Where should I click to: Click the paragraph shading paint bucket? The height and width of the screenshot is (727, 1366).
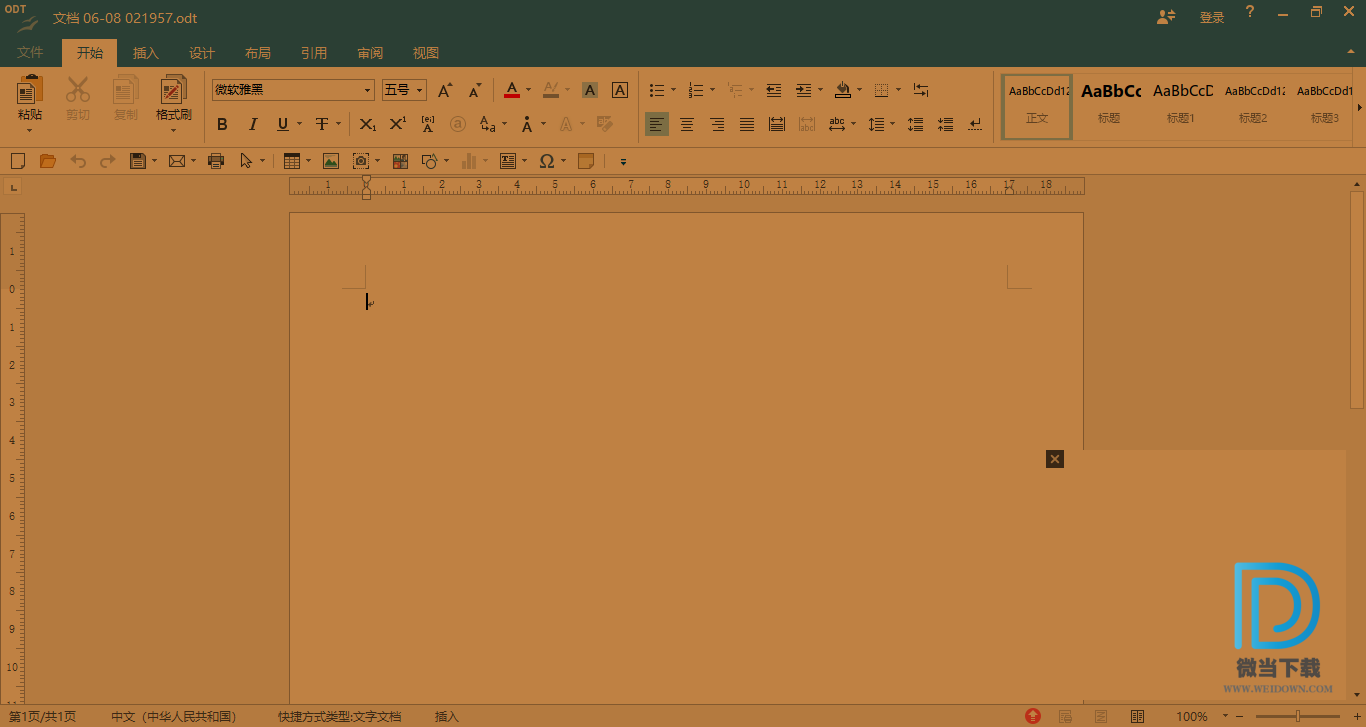click(x=842, y=90)
